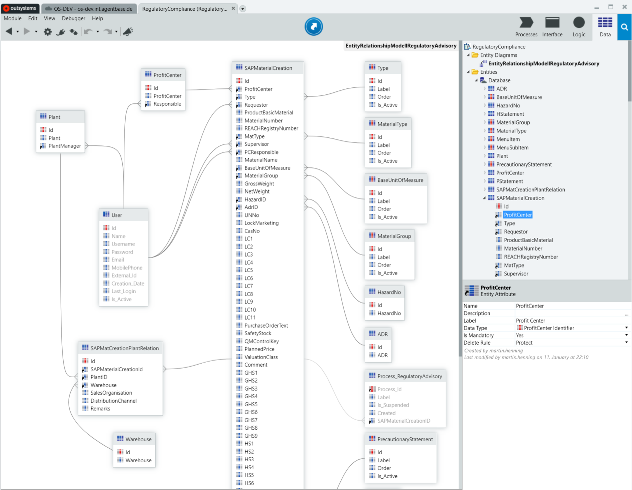
Task: Expand the ADR entity in tree
Action: click(x=483, y=88)
